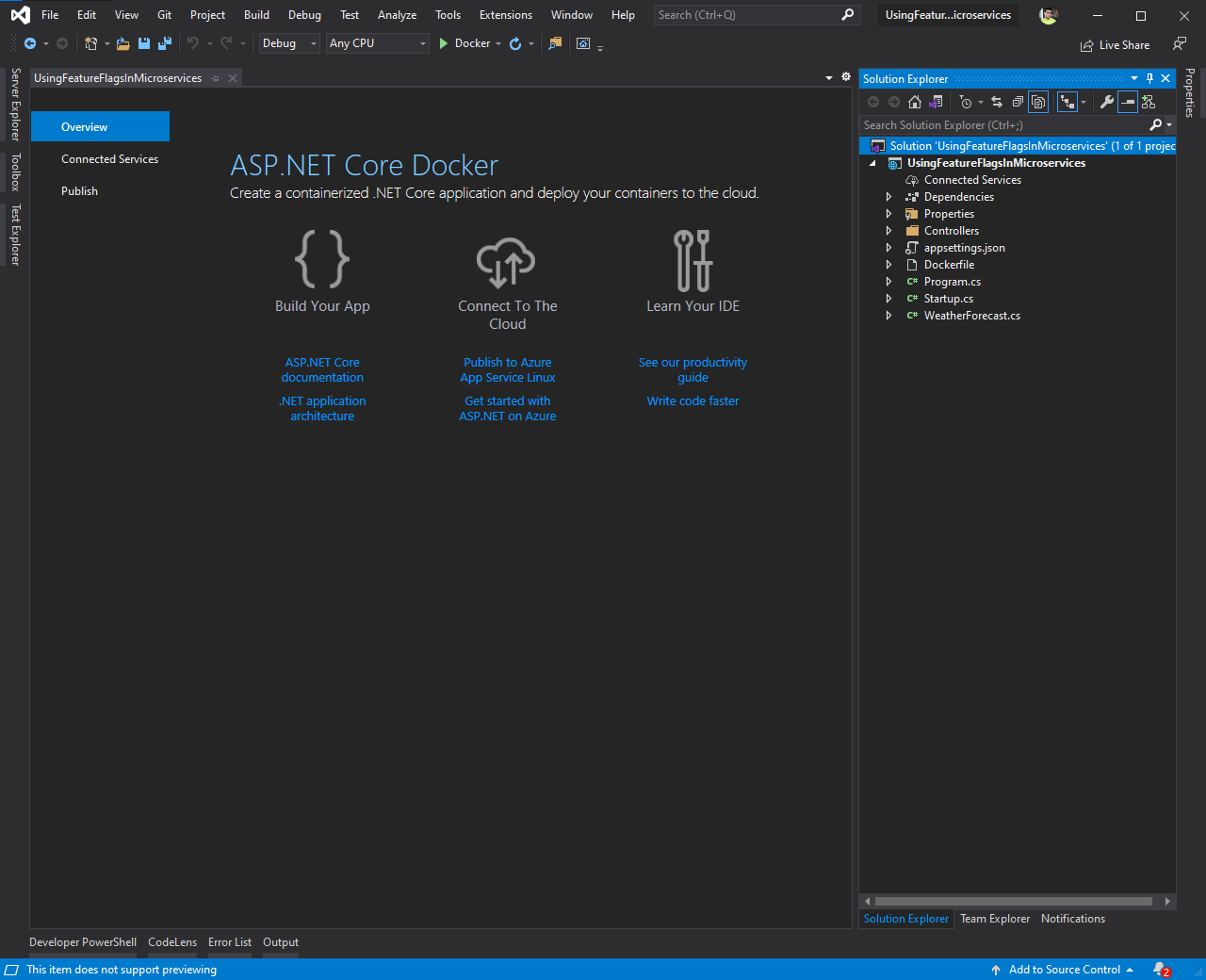Focus the Search (Ctrl+Q) box
This screenshot has height=980, width=1206.
[757, 15]
